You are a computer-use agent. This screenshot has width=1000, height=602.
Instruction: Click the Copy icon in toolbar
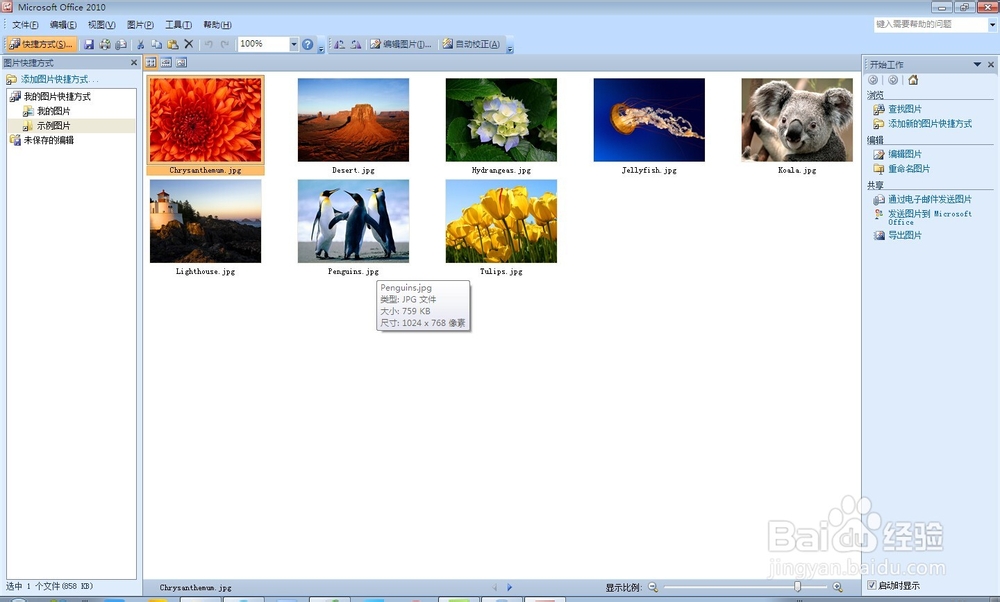[156, 44]
